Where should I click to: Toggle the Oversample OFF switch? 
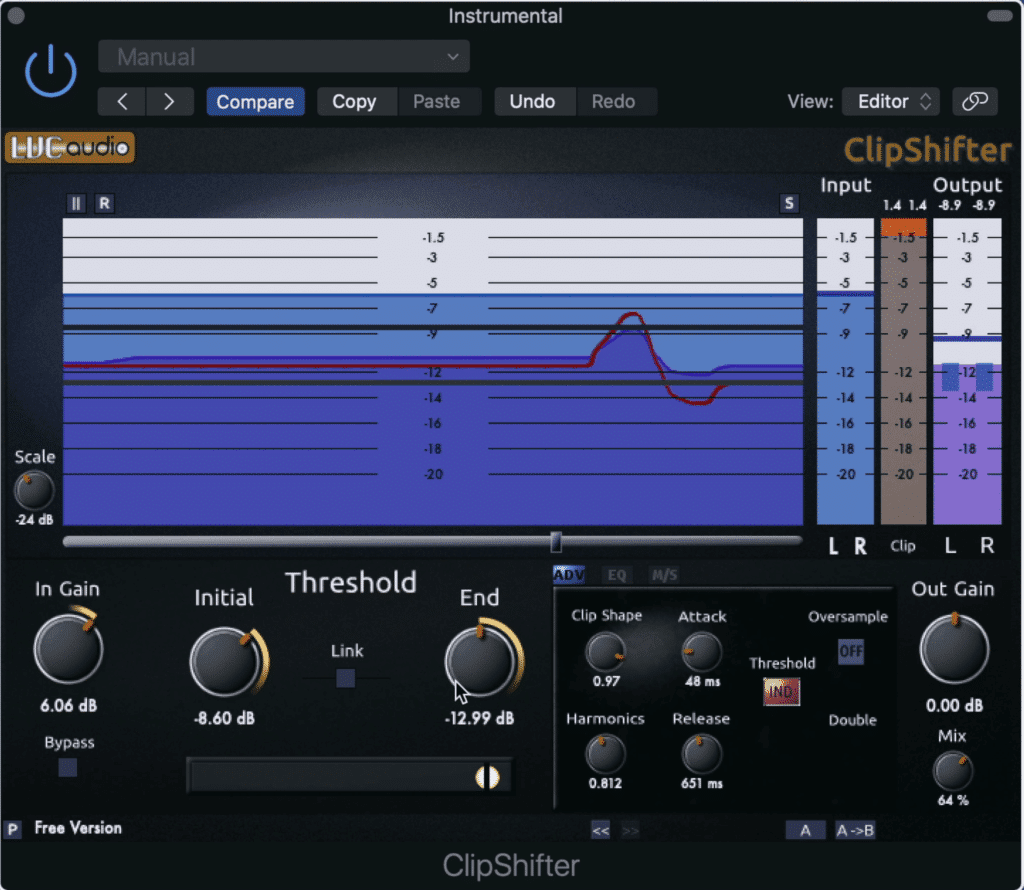click(851, 651)
